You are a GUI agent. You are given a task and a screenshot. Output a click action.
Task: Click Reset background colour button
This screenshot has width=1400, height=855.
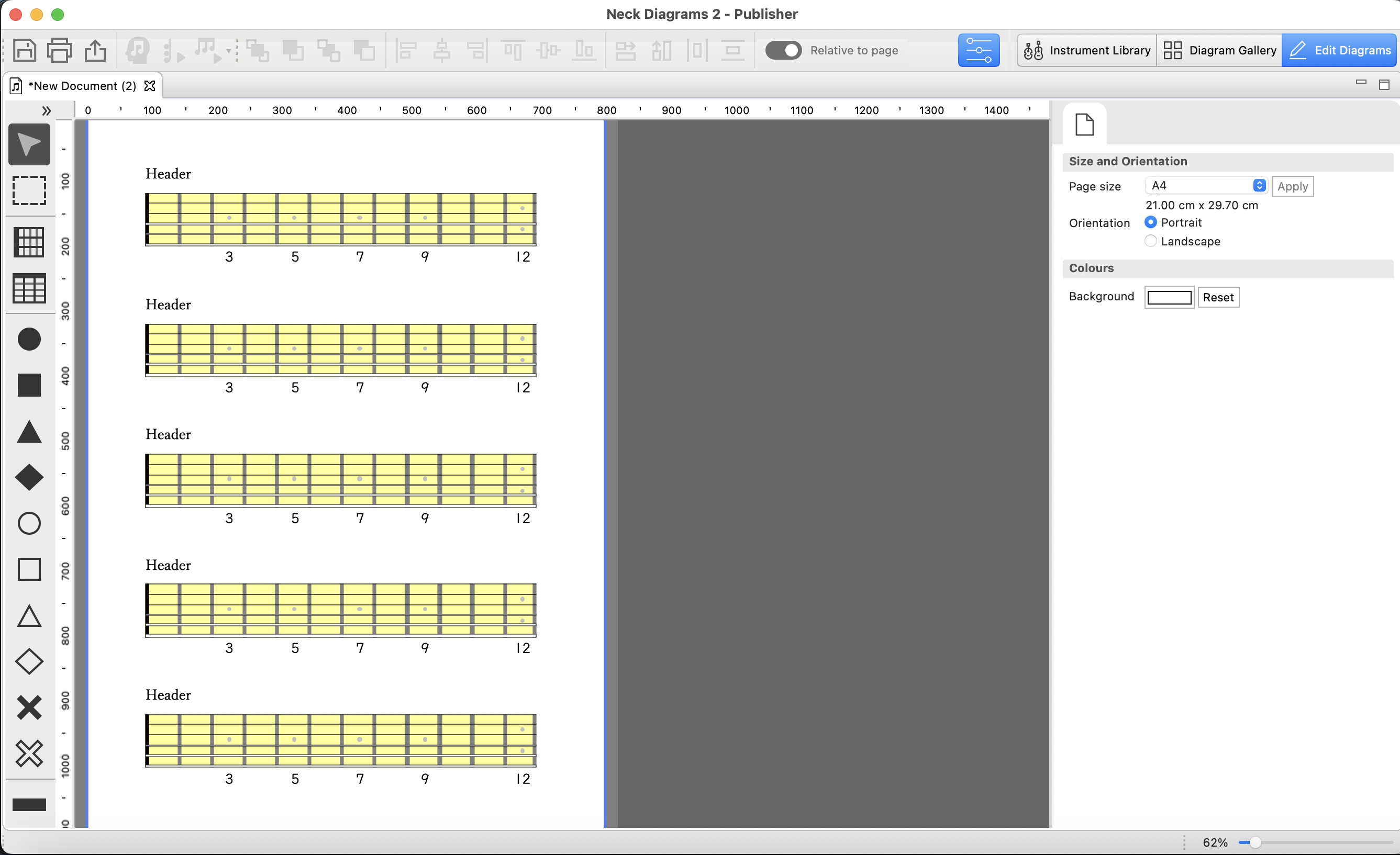(x=1218, y=298)
